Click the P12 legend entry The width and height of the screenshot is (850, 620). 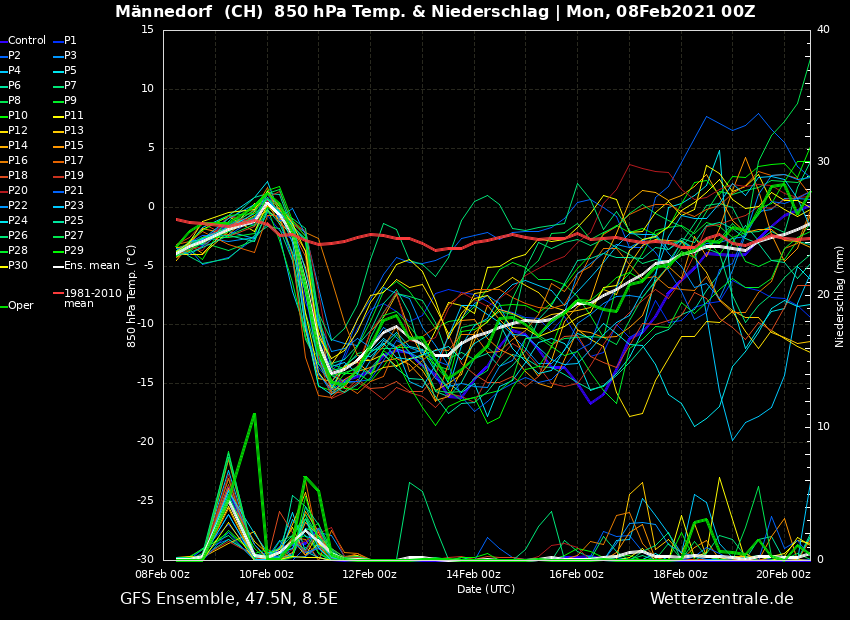tap(18, 131)
